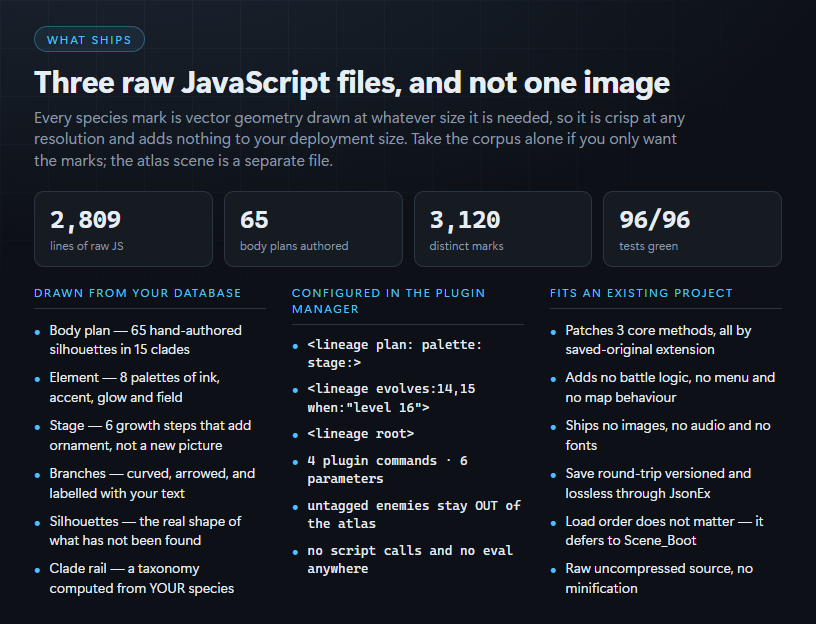Screen dimensions: 816x624
Task: Click 'Silhouettes — the real shape' item
Action: tap(145, 531)
